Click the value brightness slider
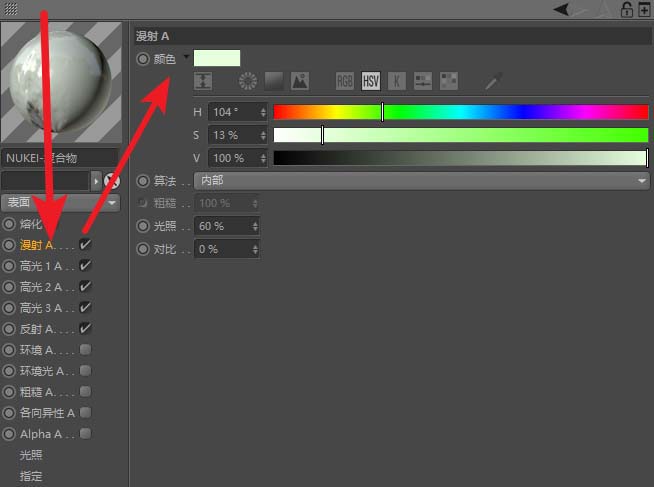Screen dimensions: 654x487 (461, 158)
